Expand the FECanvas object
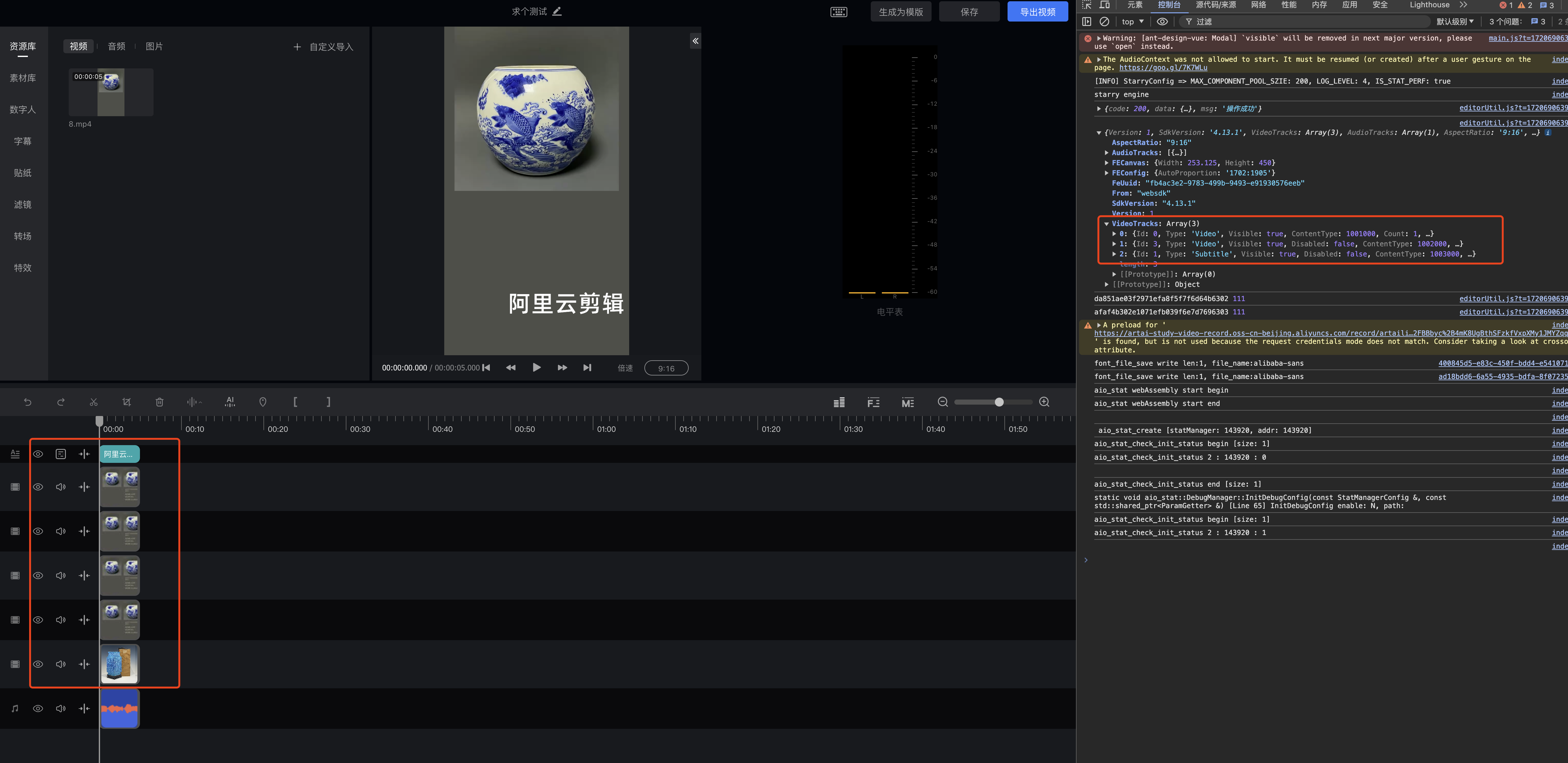 (1107, 163)
